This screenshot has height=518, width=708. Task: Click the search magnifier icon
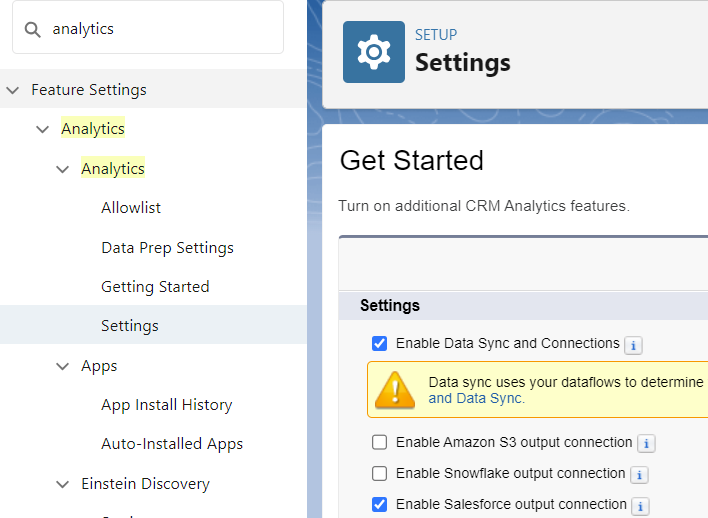pos(33,30)
